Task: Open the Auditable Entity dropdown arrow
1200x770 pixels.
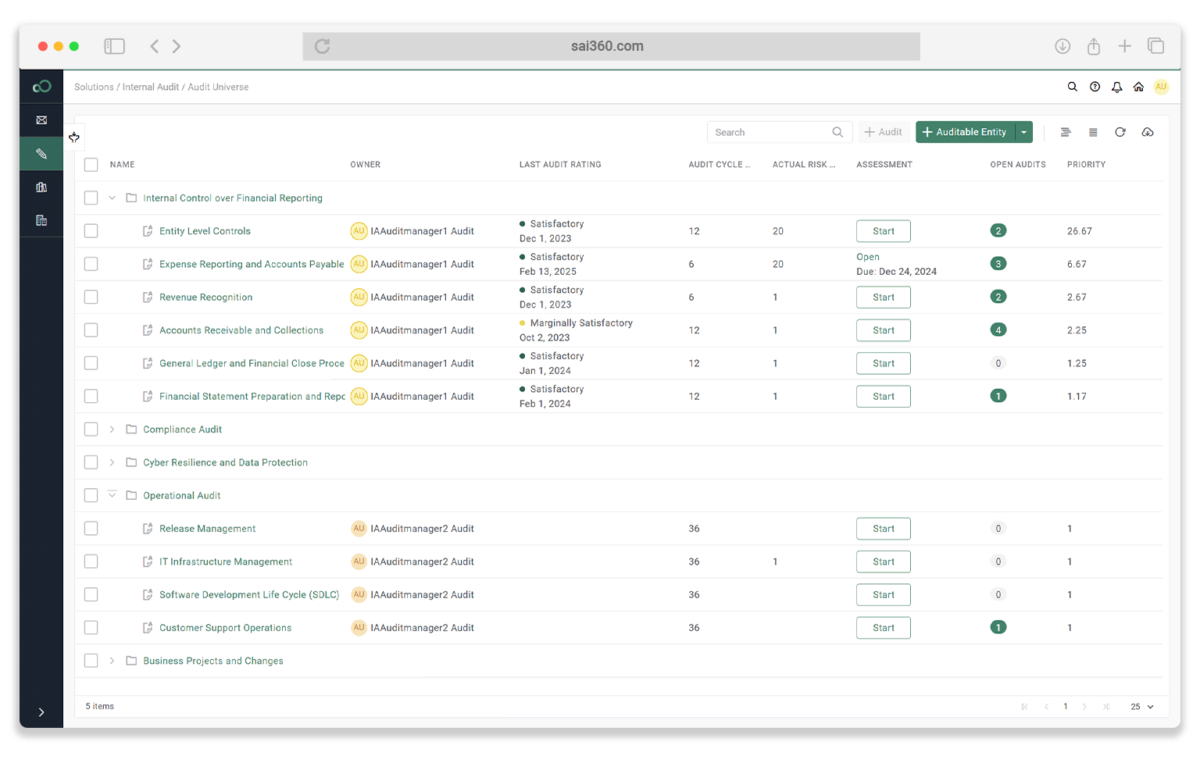Action: [x=1024, y=132]
